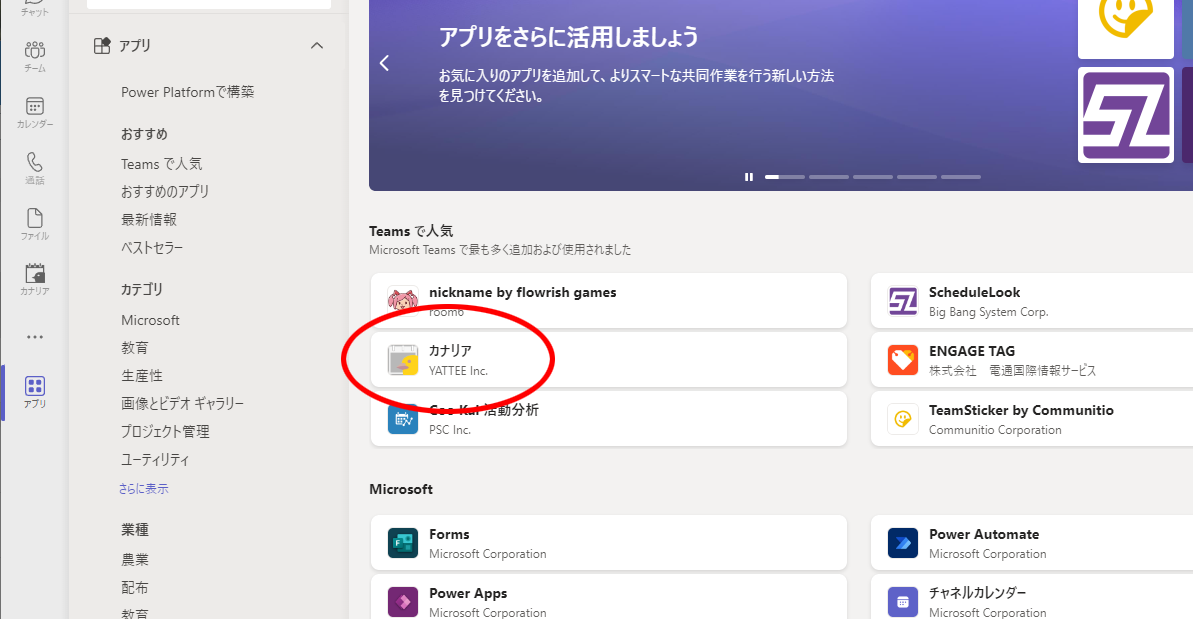Click ScheduleLook purple icon in list

coord(903,301)
